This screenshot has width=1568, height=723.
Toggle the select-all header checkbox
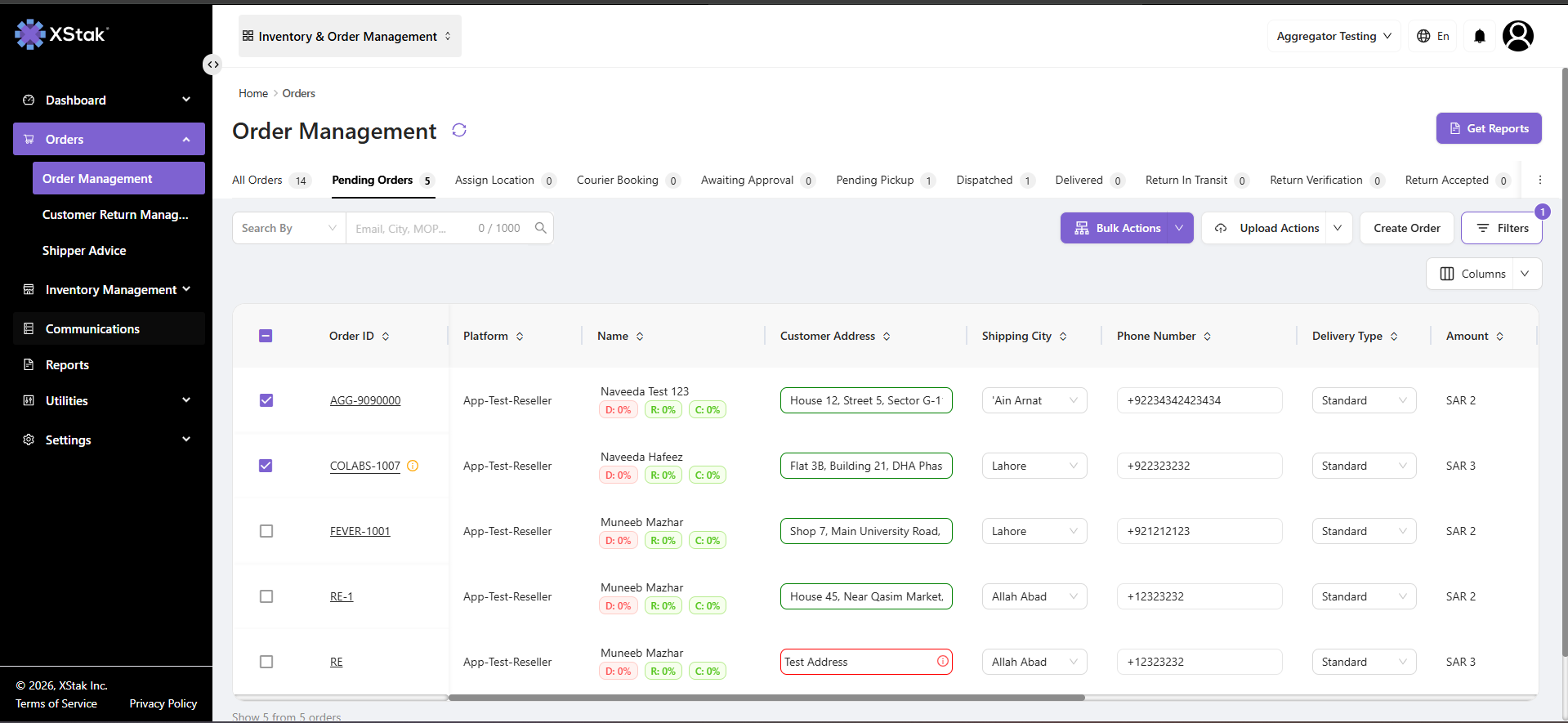[266, 336]
